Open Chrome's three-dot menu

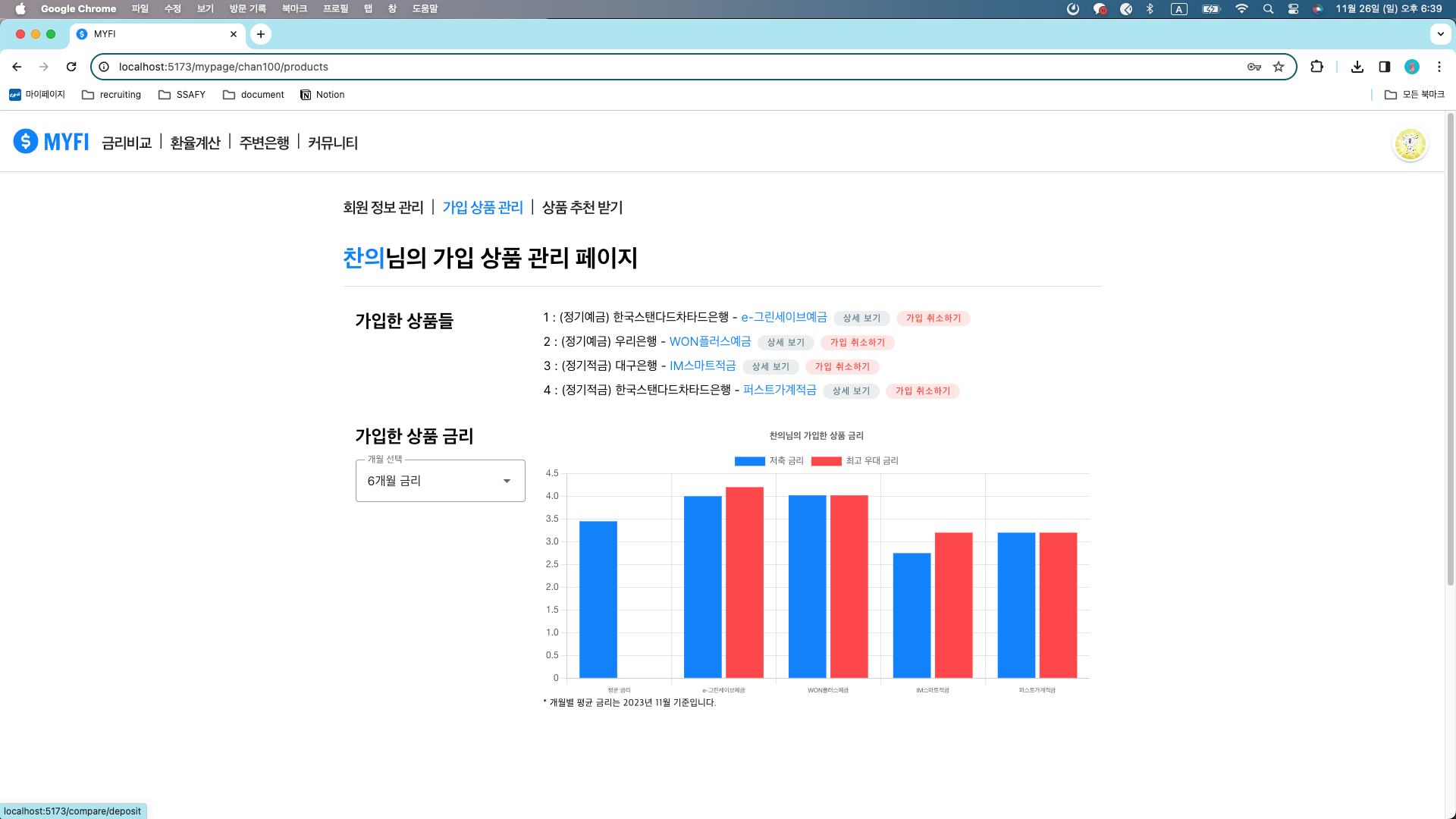click(x=1439, y=67)
